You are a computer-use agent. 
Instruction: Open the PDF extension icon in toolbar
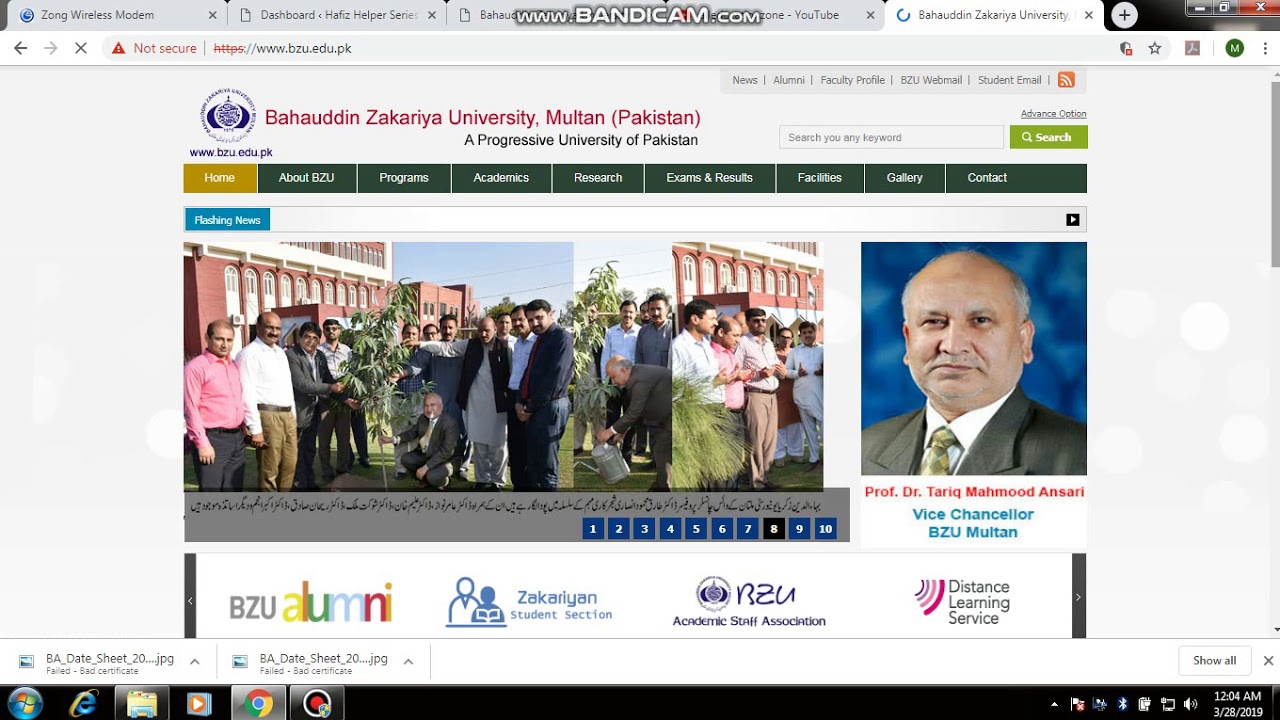click(1192, 48)
